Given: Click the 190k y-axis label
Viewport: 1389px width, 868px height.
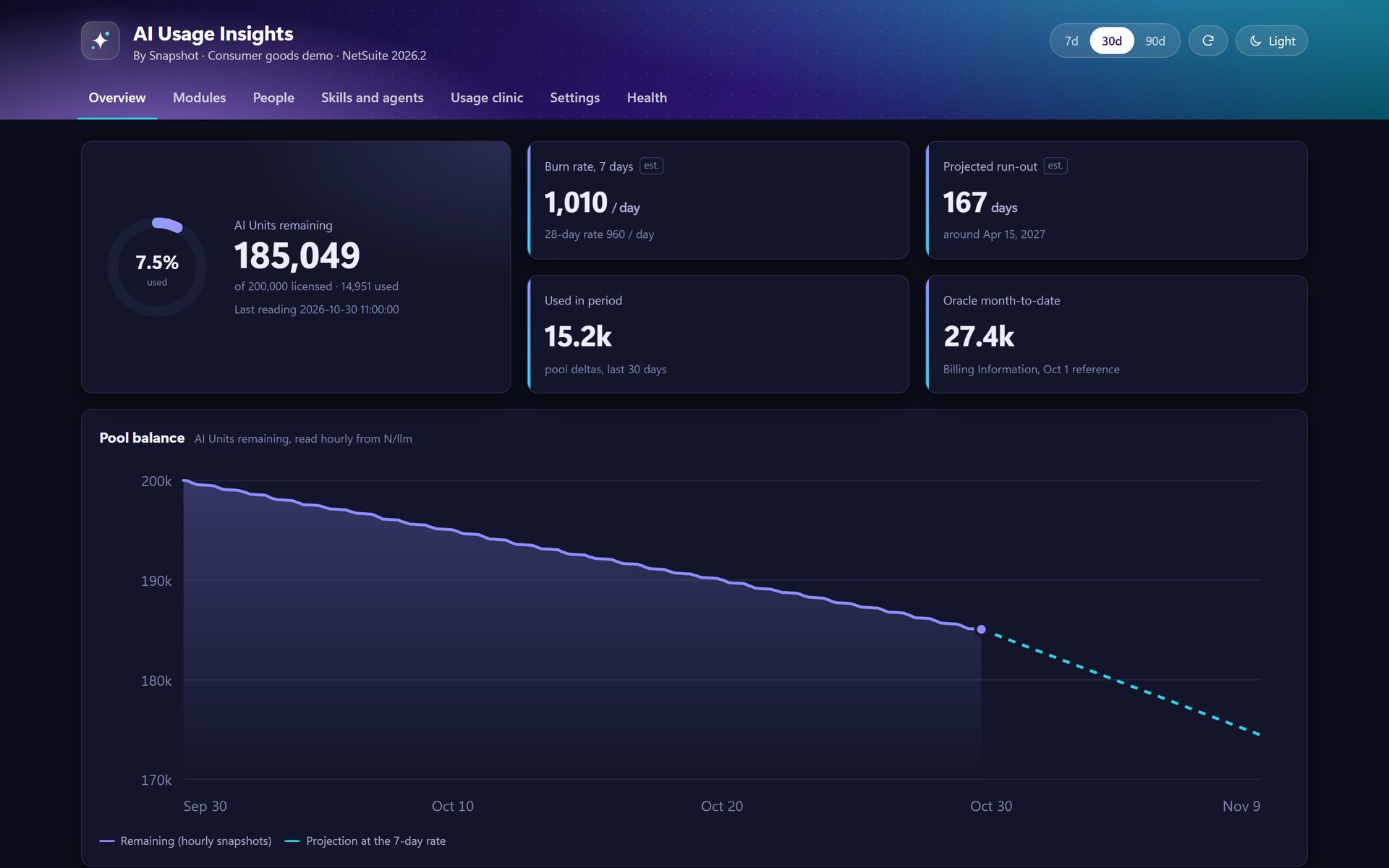Looking at the screenshot, I should click(156, 581).
